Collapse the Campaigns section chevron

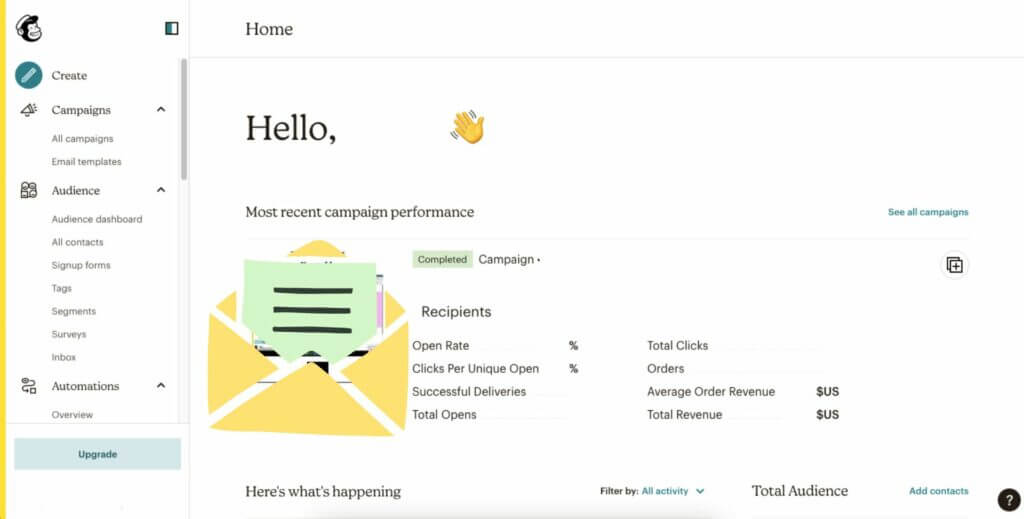[x=161, y=110]
